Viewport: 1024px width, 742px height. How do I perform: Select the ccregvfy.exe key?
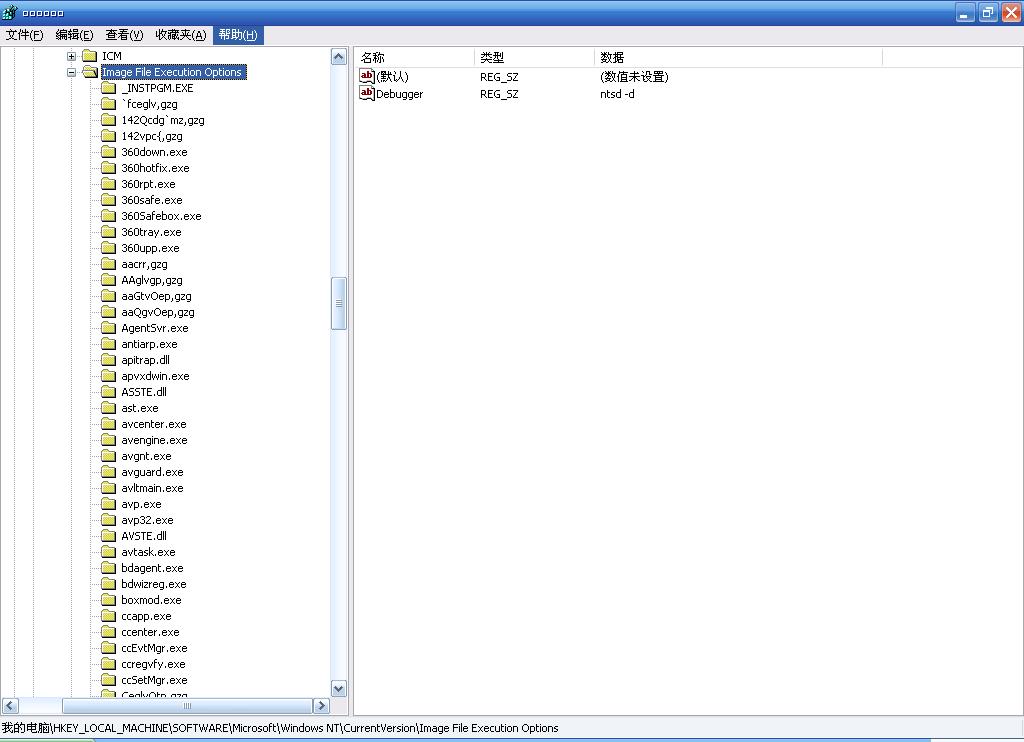pos(153,664)
